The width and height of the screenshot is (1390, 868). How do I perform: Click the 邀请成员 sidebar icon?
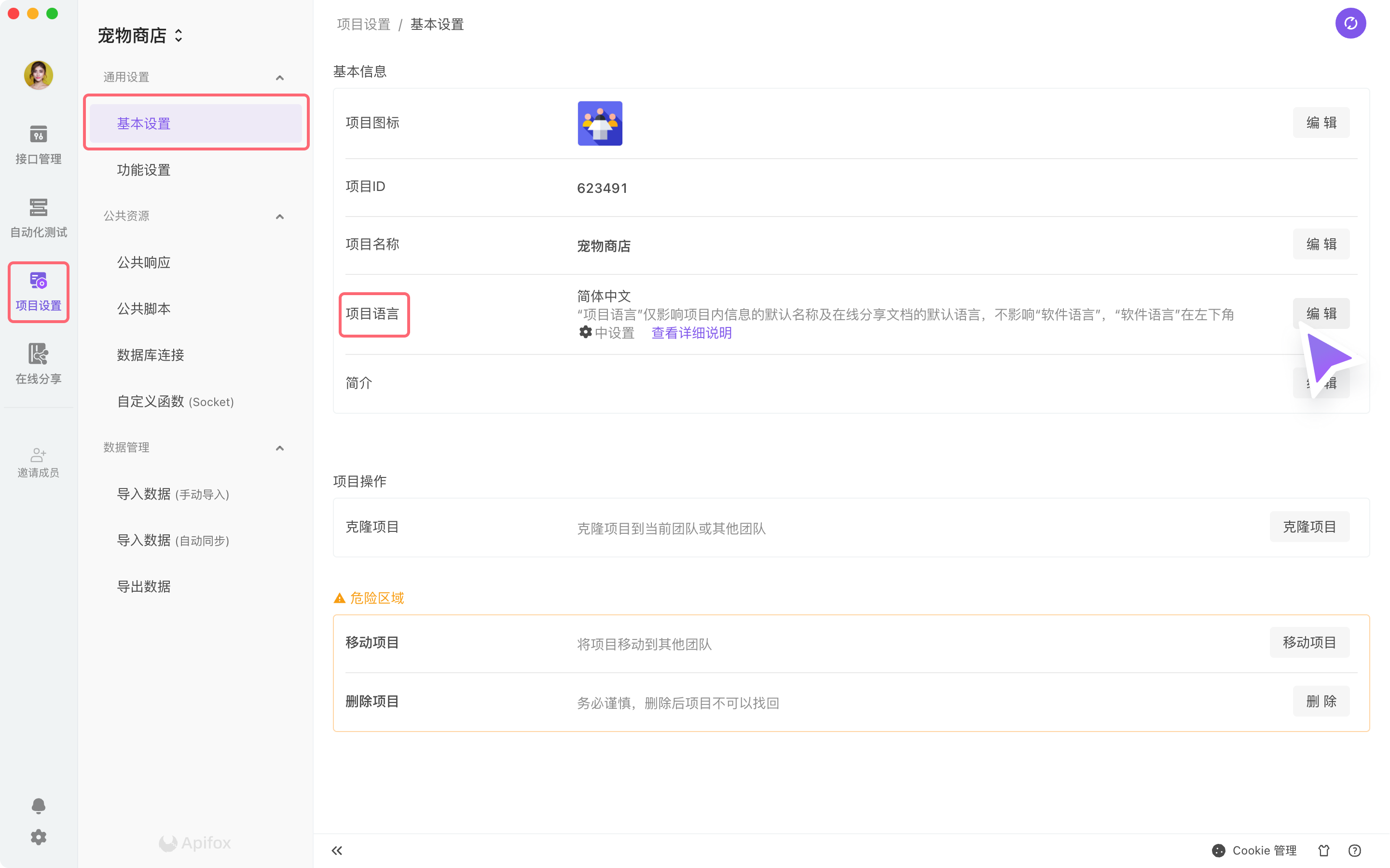[x=38, y=462]
